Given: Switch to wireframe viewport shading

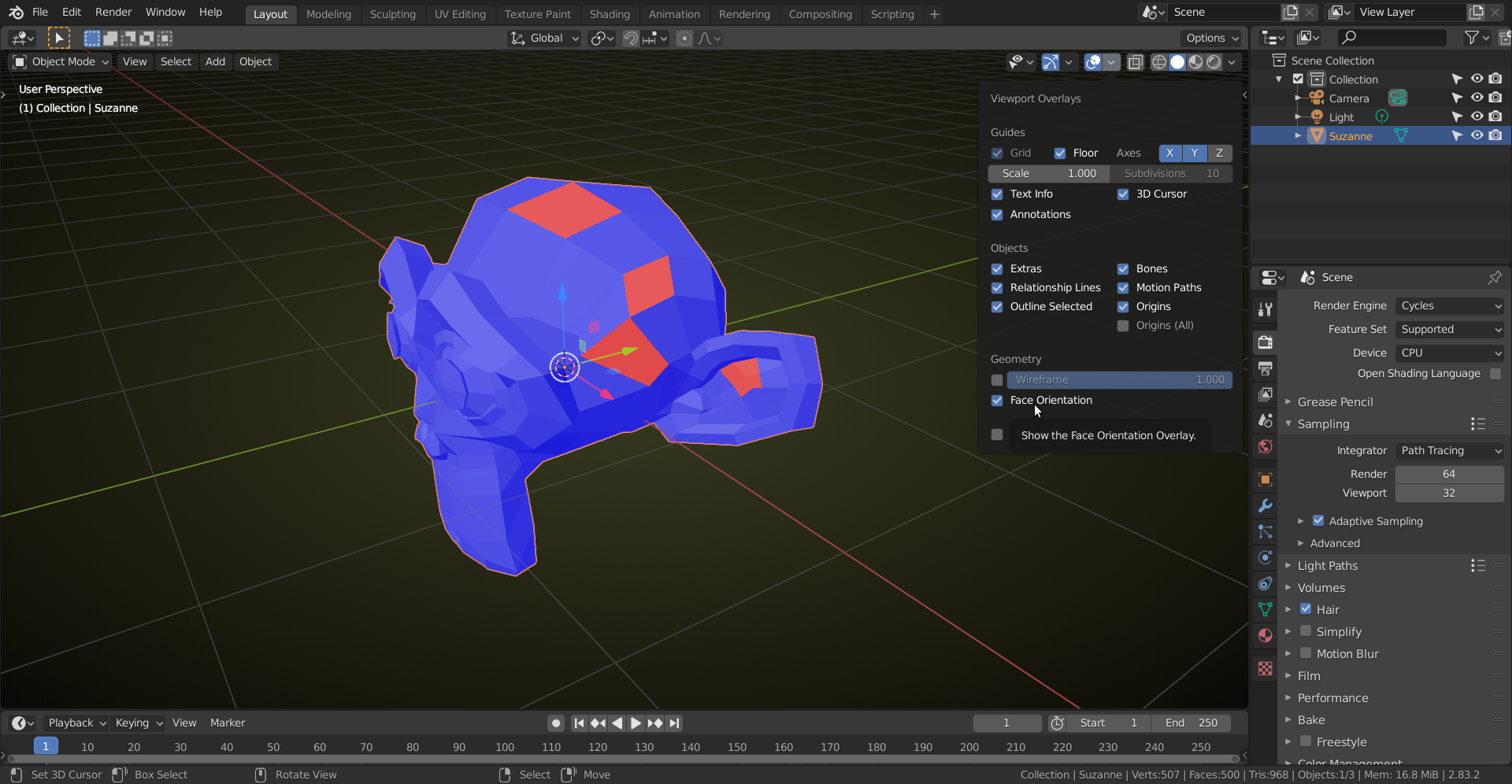Looking at the screenshot, I should pos(1159,62).
